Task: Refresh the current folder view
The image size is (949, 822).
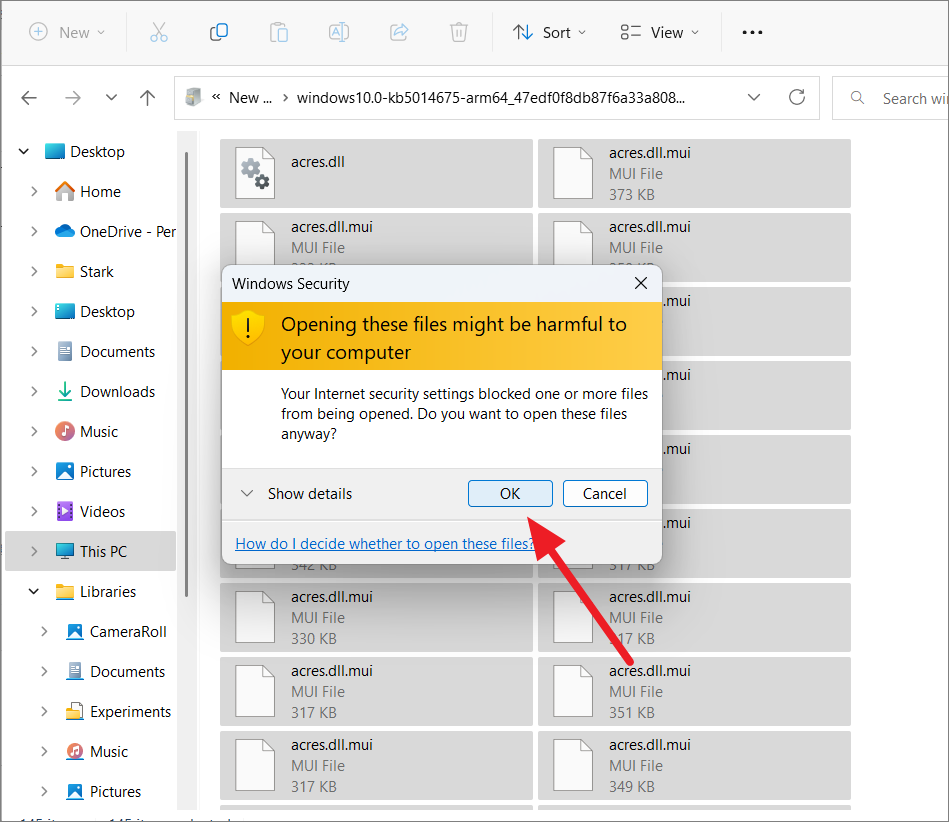Action: (796, 97)
